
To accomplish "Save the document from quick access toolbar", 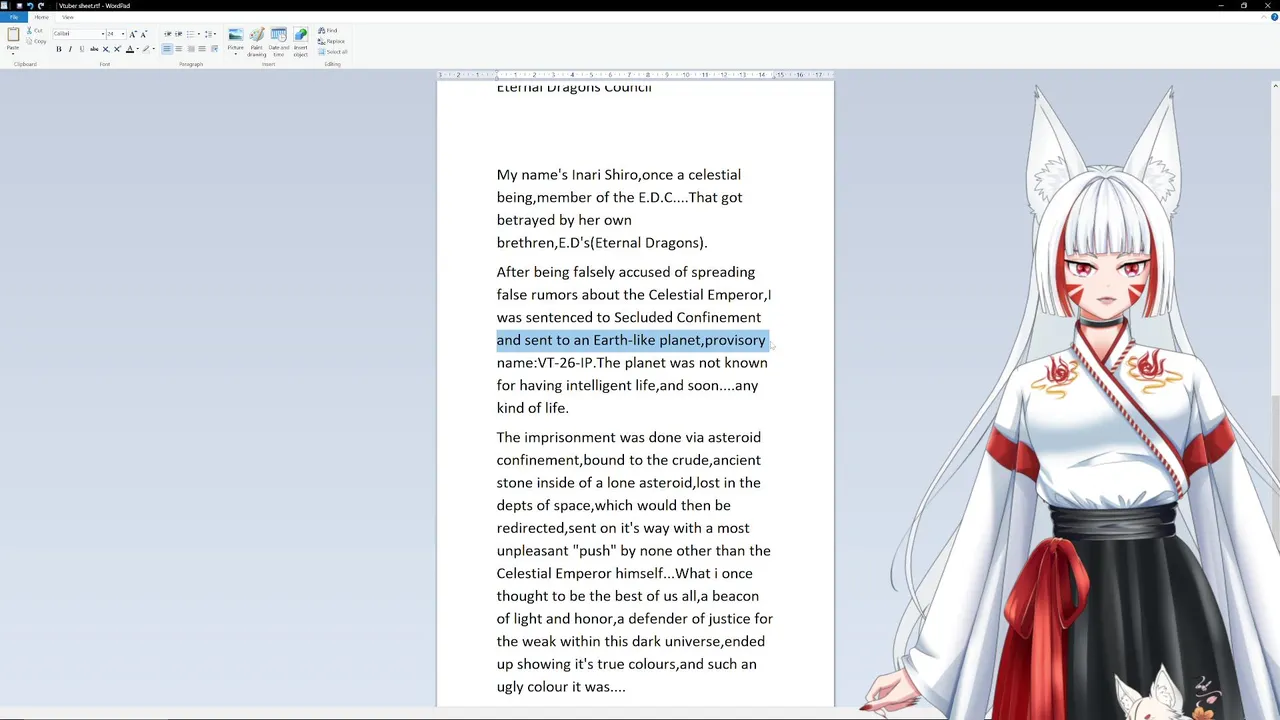I will click(18, 5).
